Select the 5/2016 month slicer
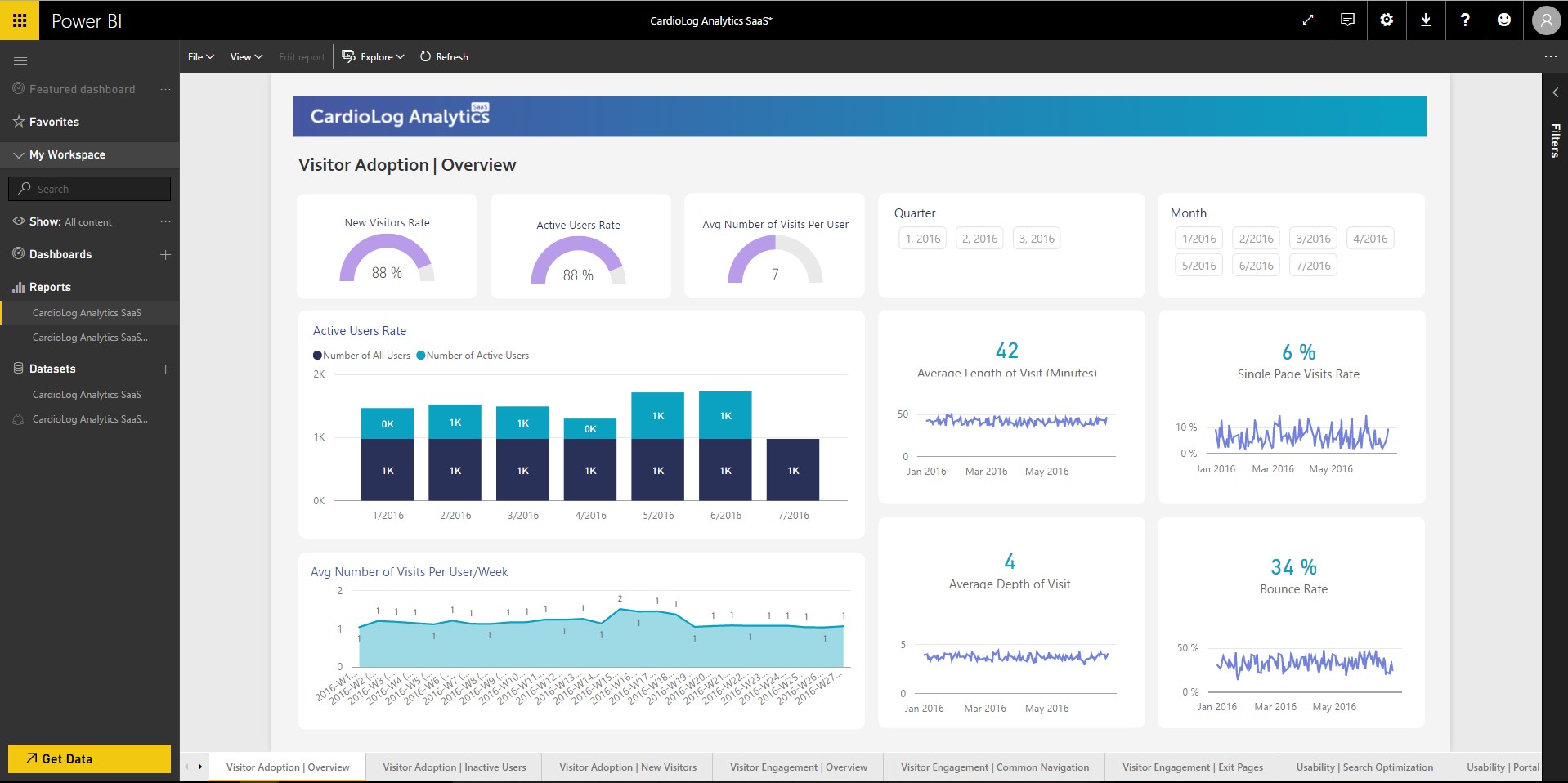Image resolution: width=1568 pixels, height=783 pixels. point(1198,266)
